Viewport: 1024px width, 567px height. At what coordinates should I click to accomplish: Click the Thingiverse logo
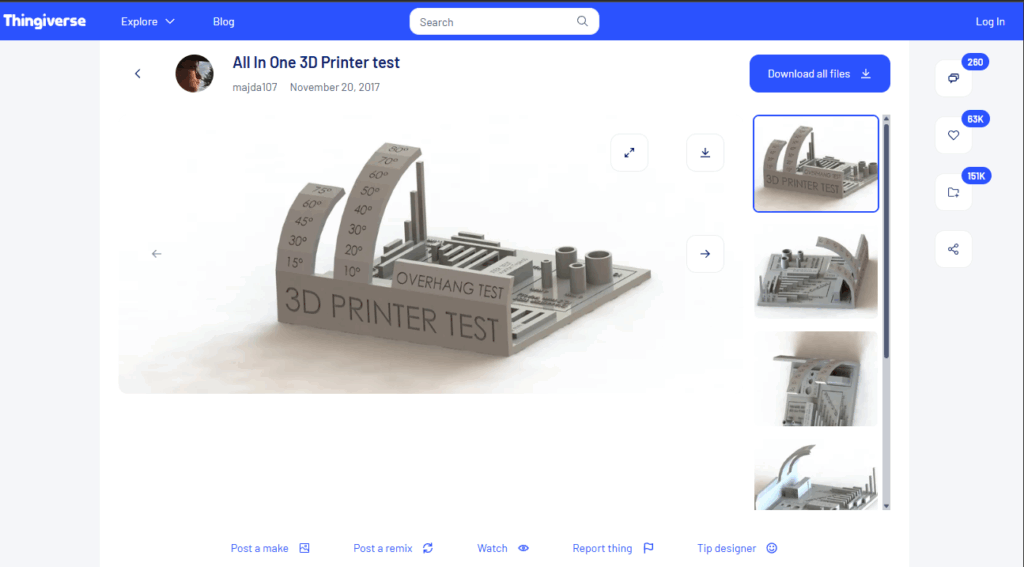[x=44, y=21]
